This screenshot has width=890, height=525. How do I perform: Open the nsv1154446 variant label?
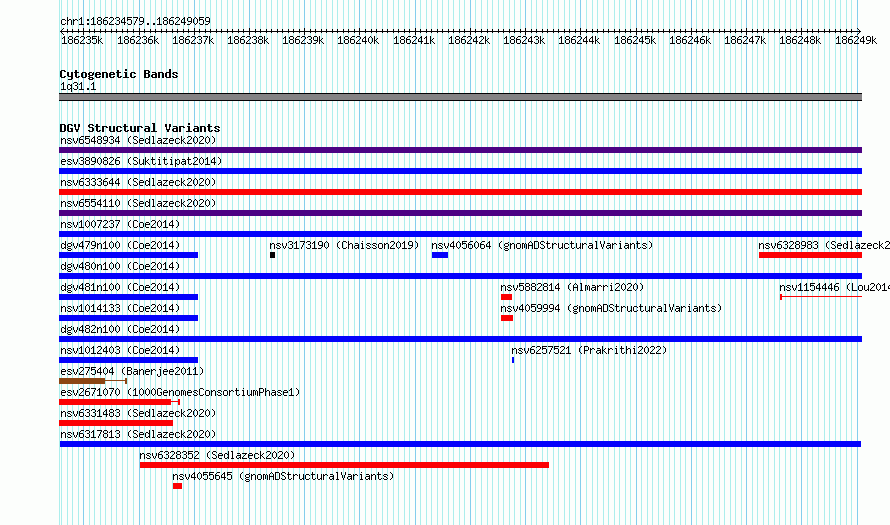pos(834,287)
